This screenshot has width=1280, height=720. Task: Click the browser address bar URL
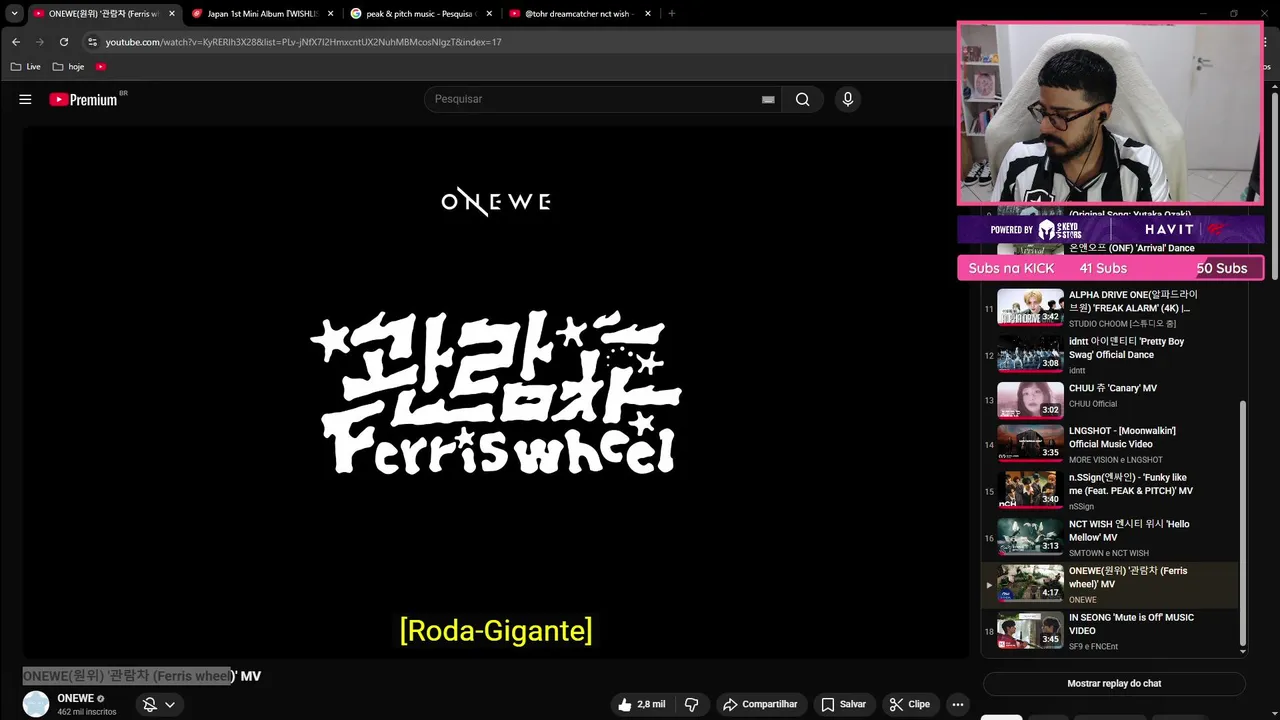[304, 42]
